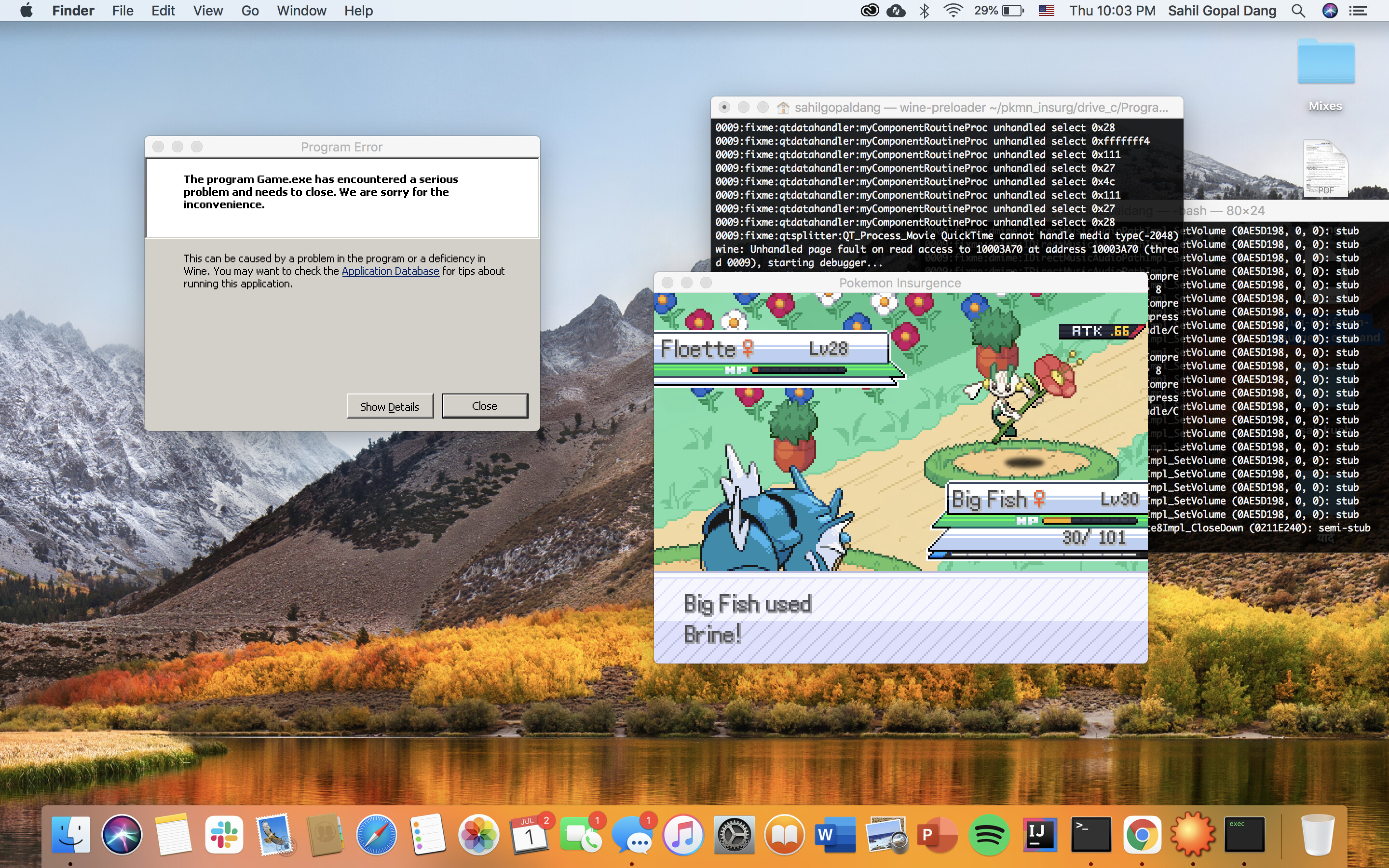Open PowerPoint from the dock
Image resolution: width=1389 pixels, height=868 pixels.
click(x=937, y=834)
